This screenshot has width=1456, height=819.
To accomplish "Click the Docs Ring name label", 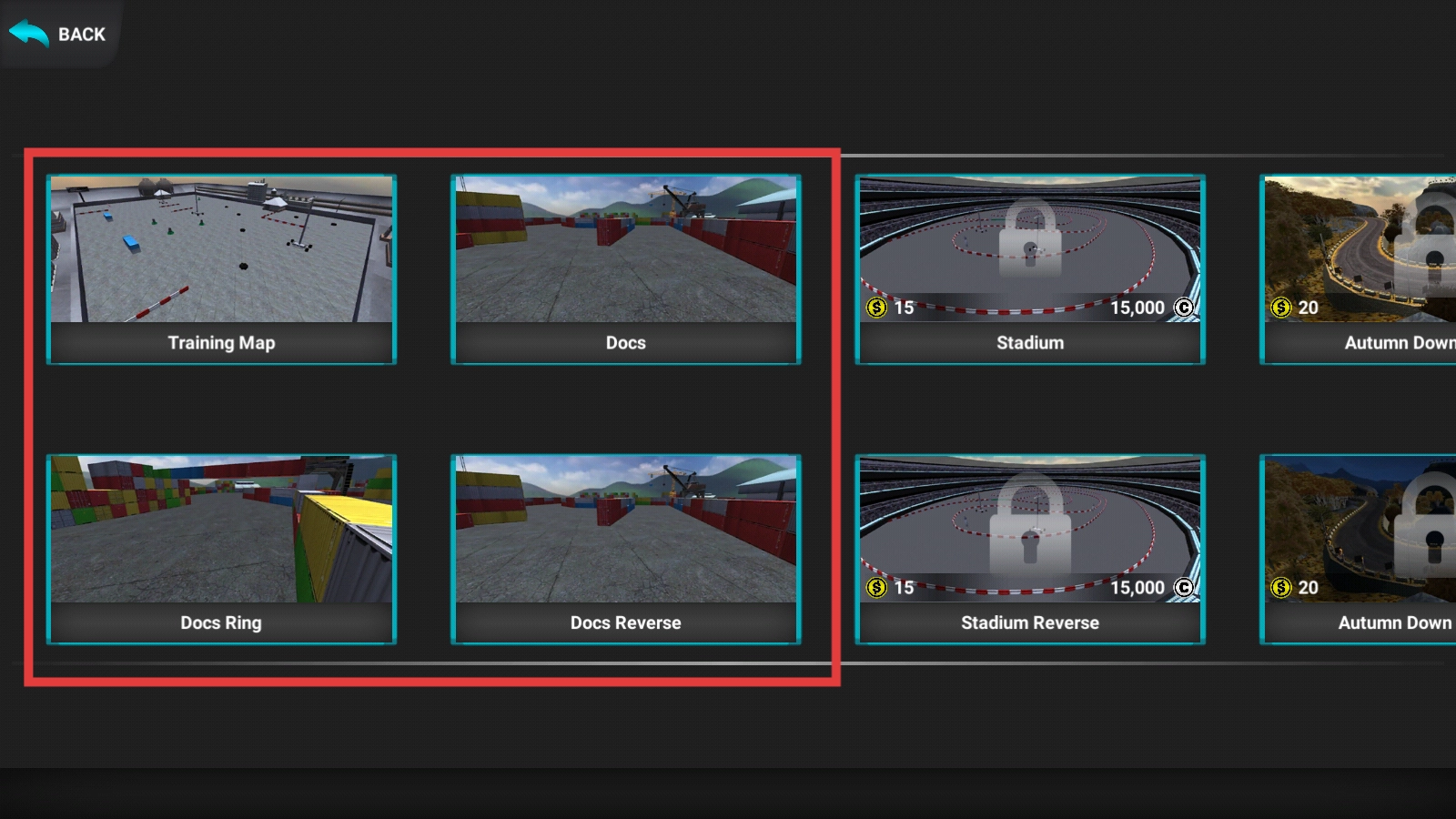I will click(x=221, y=623).
